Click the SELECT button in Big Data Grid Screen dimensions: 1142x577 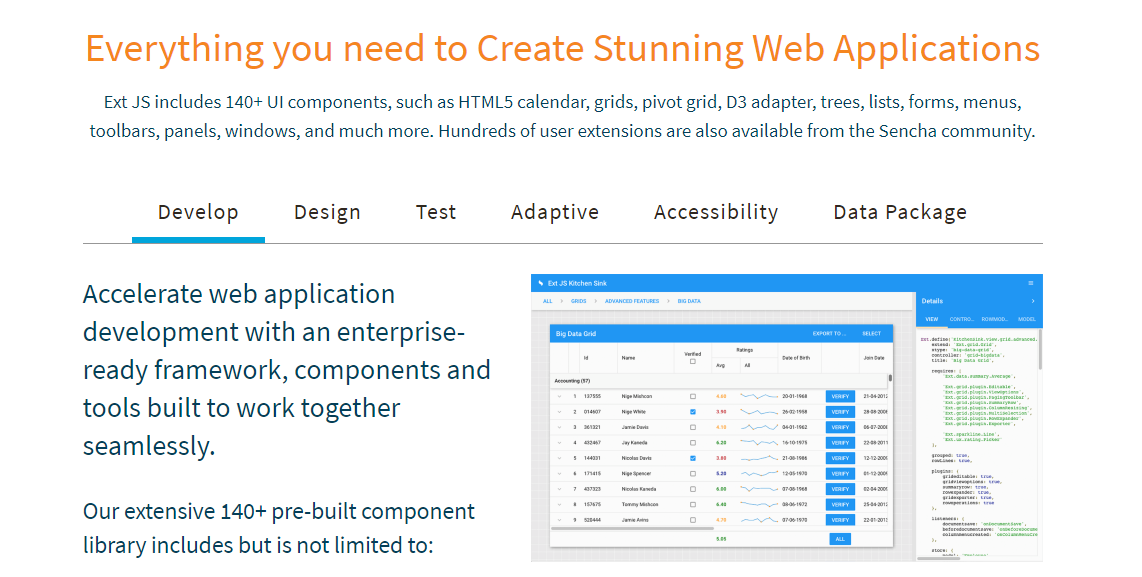tap(872, 334)
